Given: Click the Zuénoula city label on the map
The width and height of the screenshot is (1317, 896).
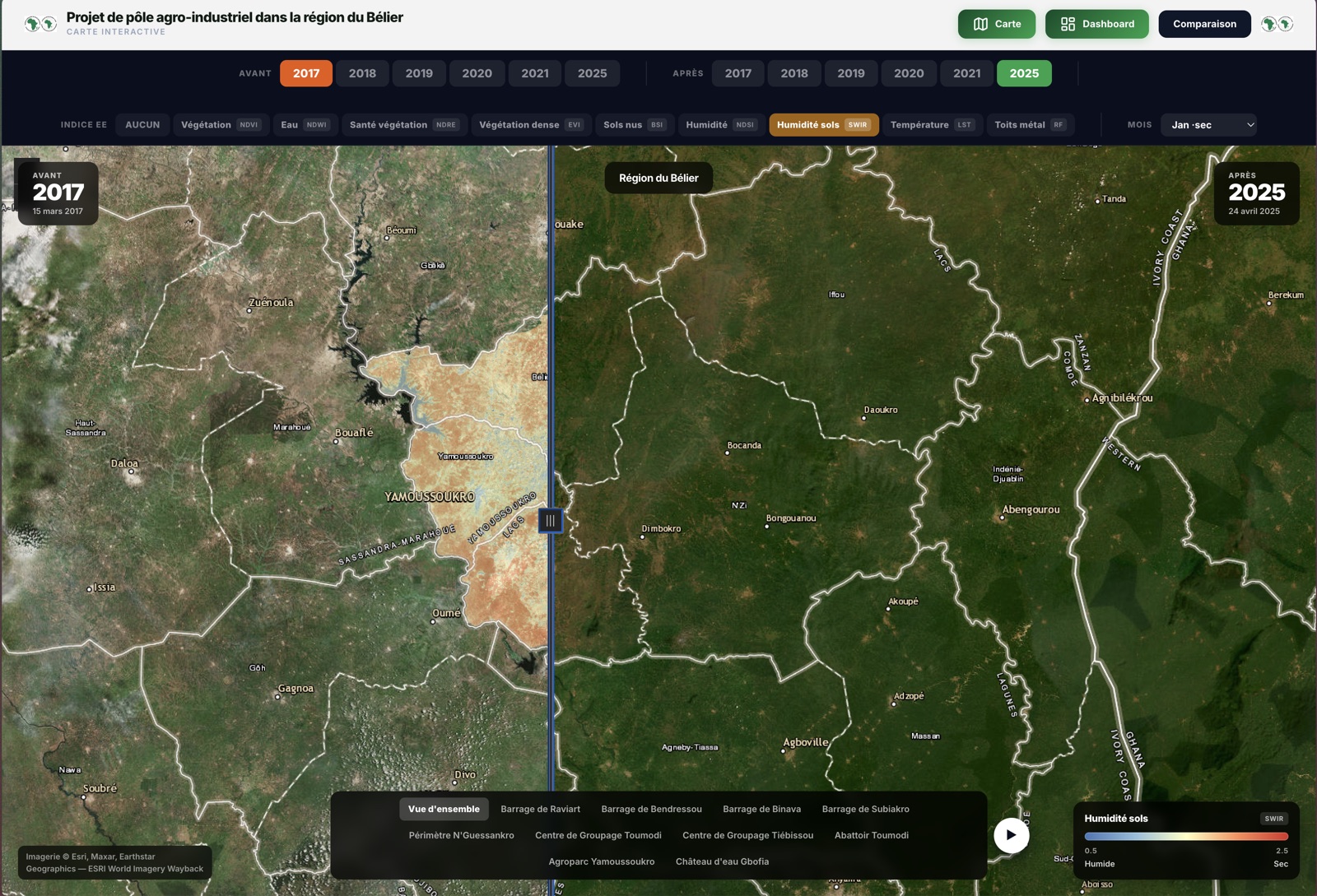Looking at the screenshot, I should (x=271, y=303).
